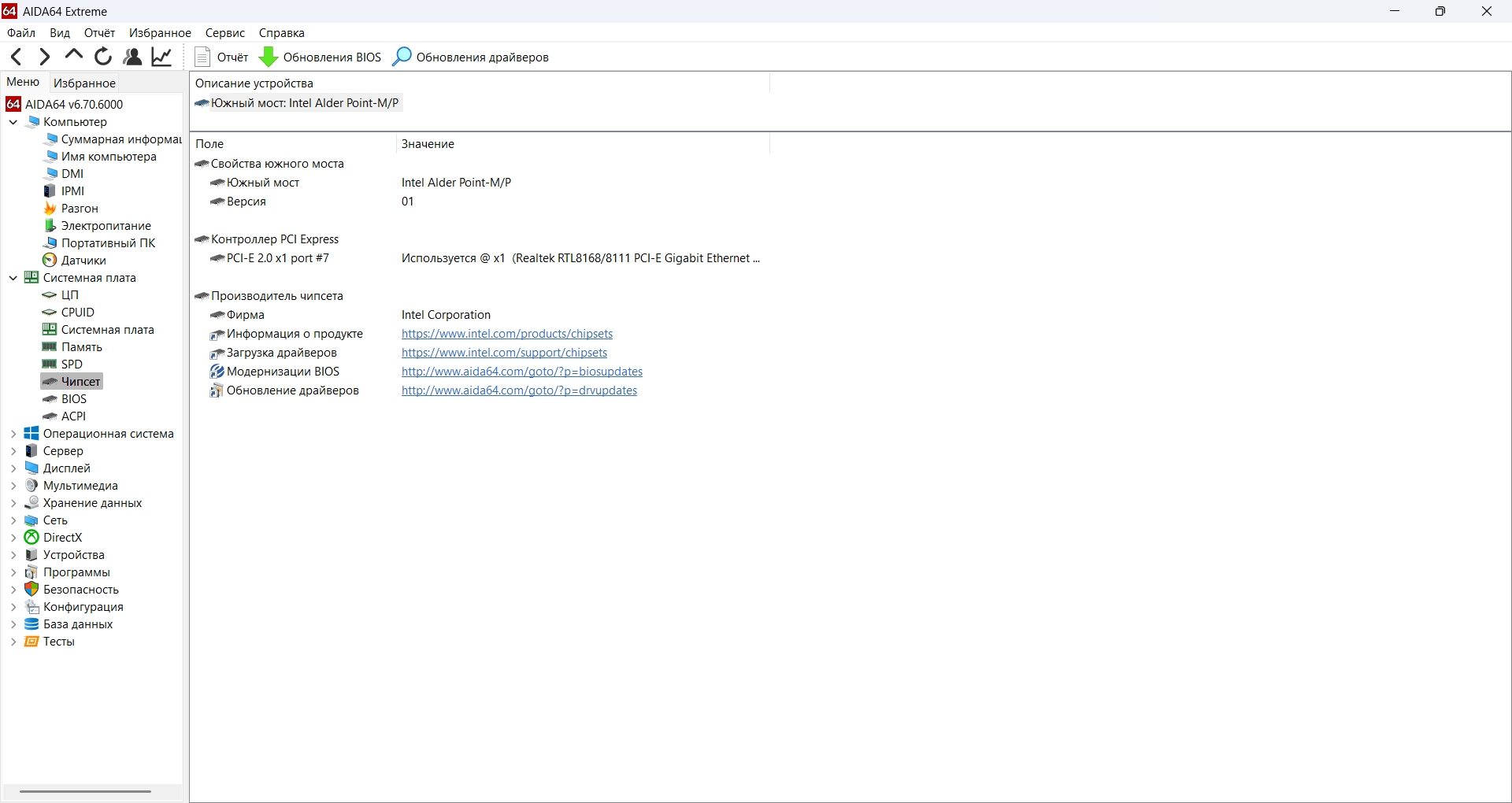This screenshot has height=803, width=1512.
Task: Select Имя компьютера in tree
Action: [100, 157]
